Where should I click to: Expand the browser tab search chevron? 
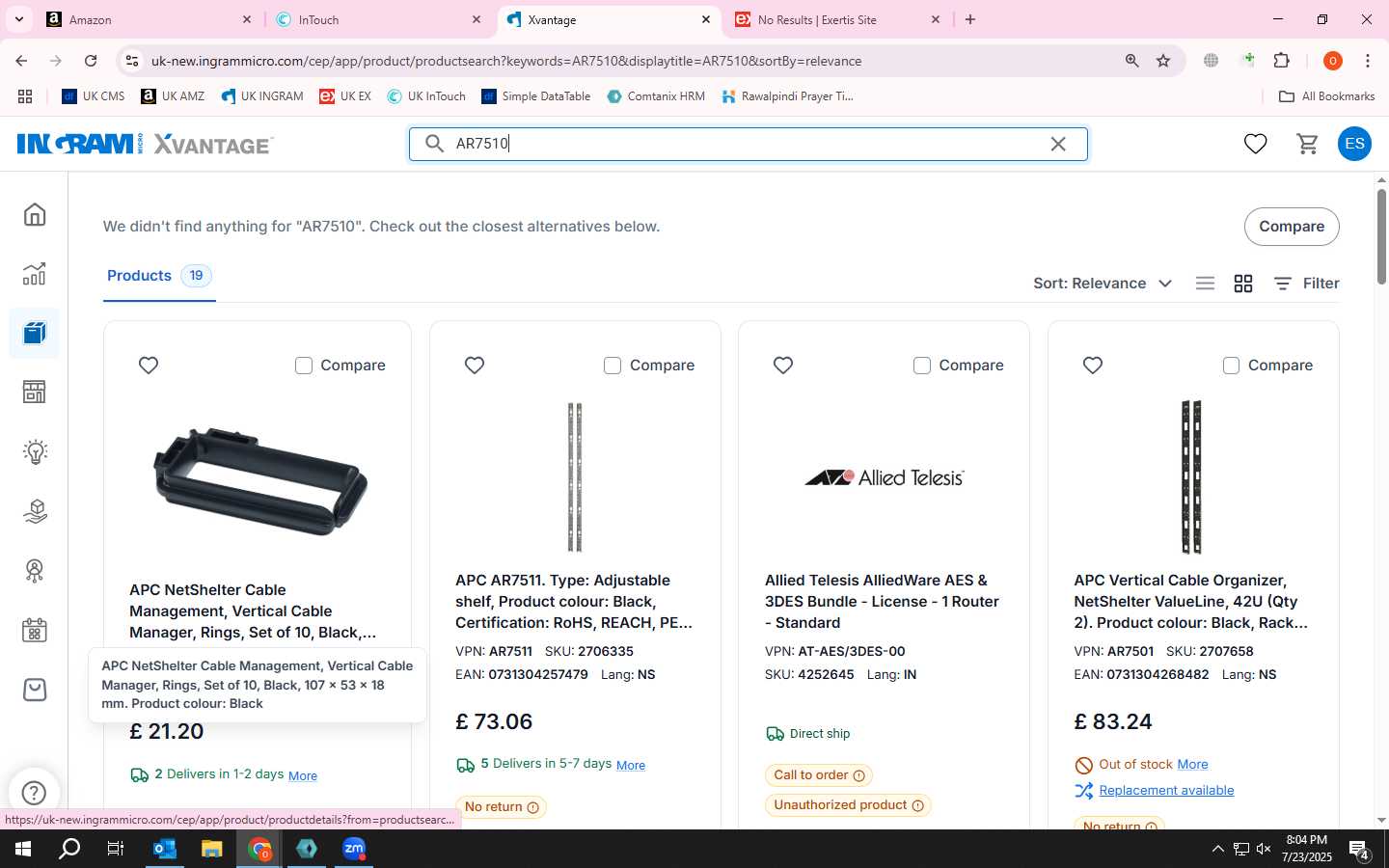19,19
